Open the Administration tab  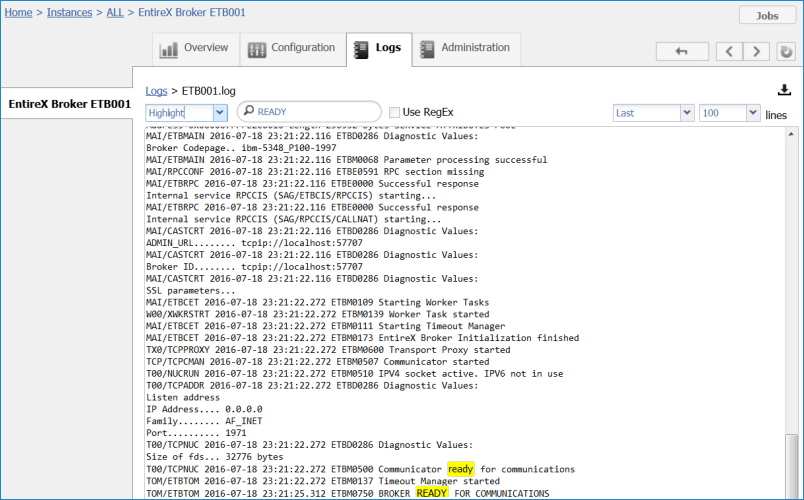click(x=466, y=49)
